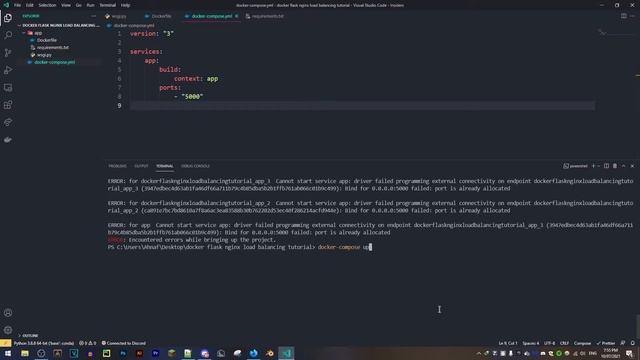Image resolution: width=640 pixels, height=360 pixels.
Task: Click the Python interpreter status bar item
Action: pos(44,343)
